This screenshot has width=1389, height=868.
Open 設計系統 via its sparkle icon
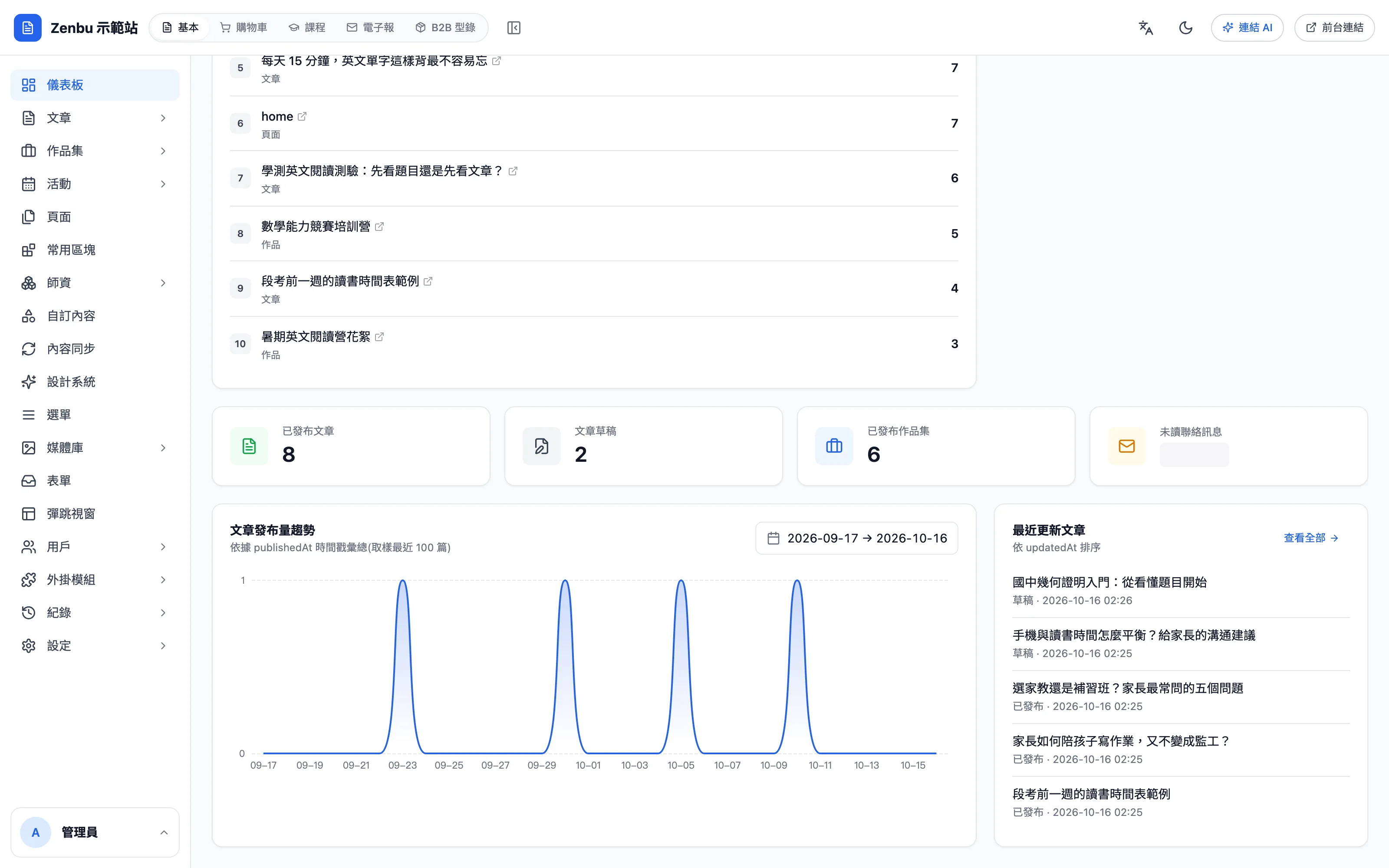(28, 382)
